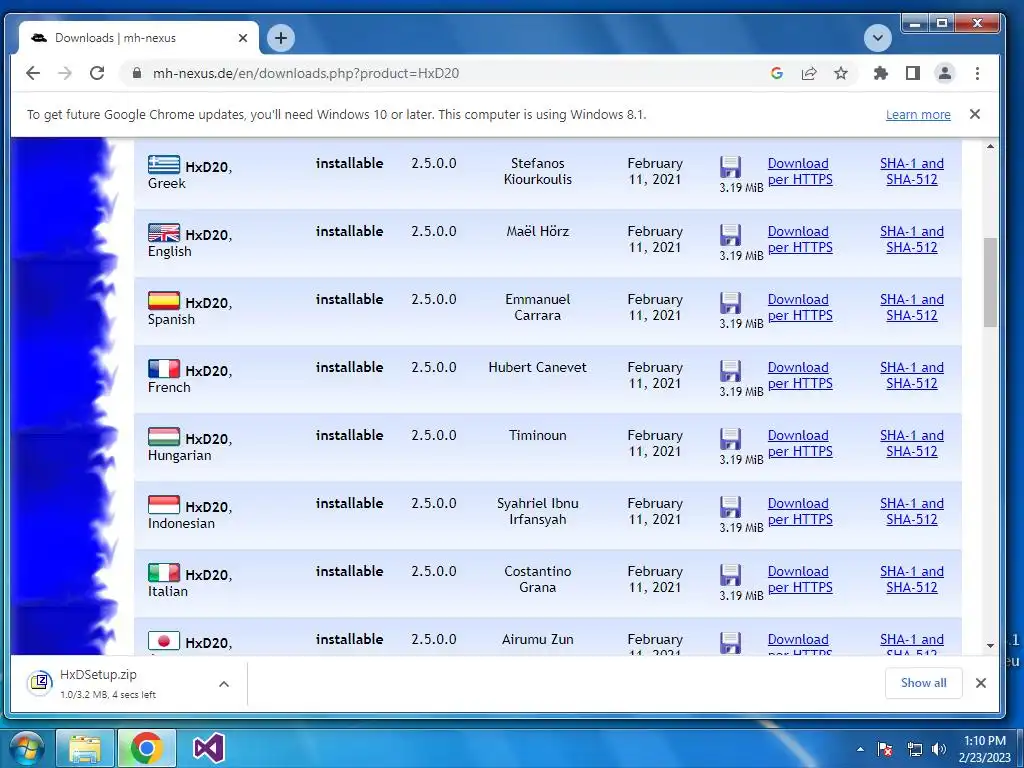Click the Spanish flag icon
Viewport: 1024px width, 768px height.
click(x=164, y=300)
